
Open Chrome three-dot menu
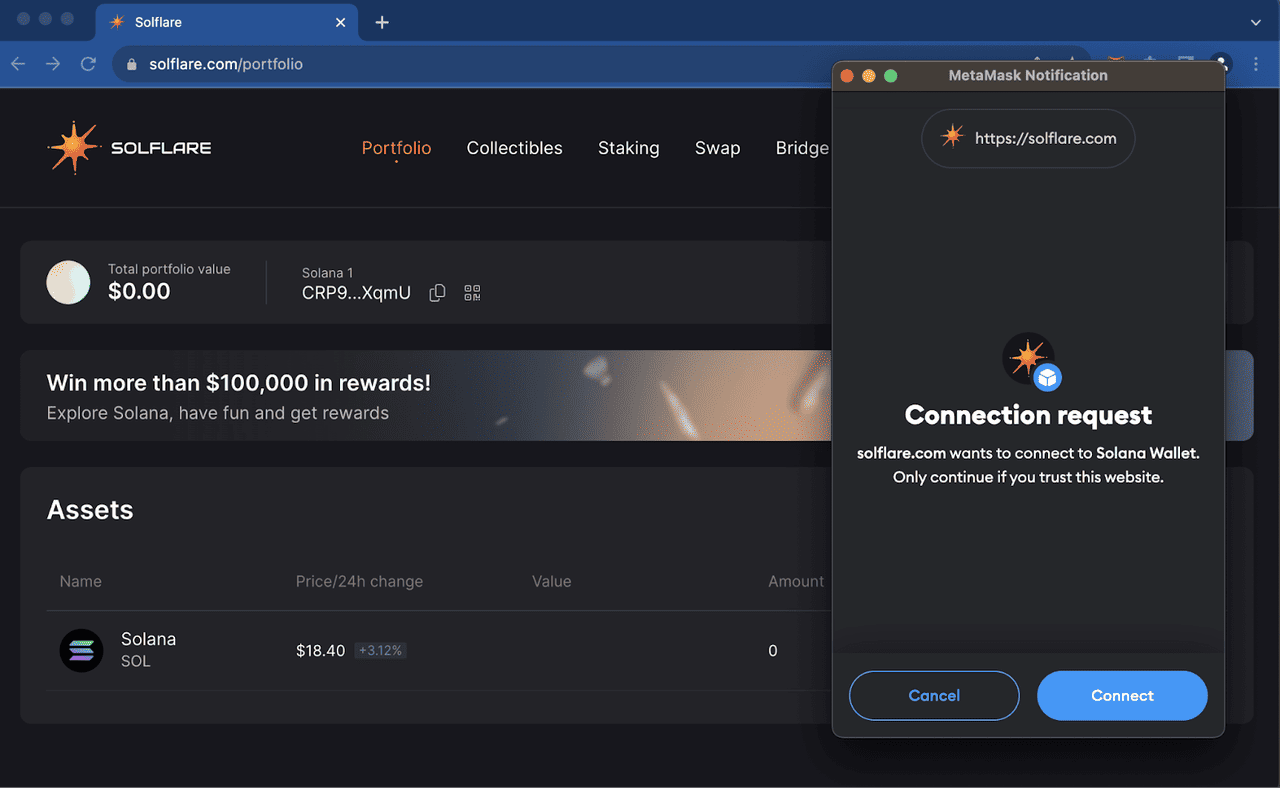[x=1256, y=64]
